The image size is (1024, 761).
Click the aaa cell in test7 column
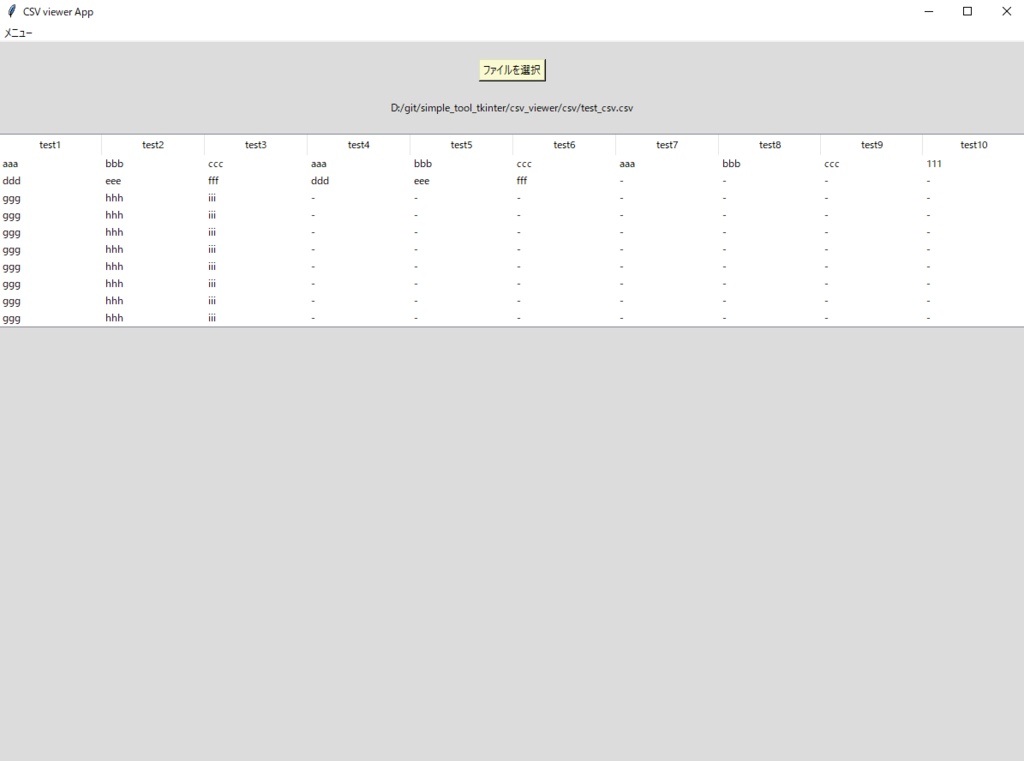(627, 164)
